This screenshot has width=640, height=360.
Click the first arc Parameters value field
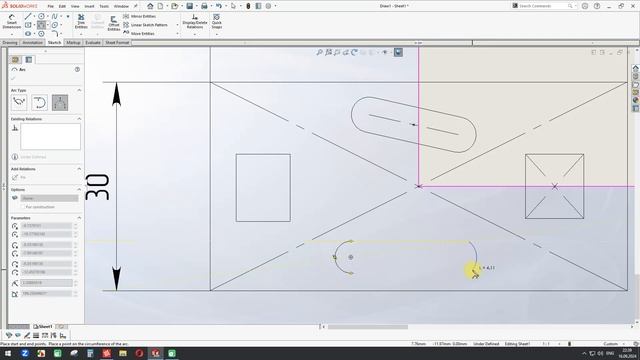click(x=46, y=226)
